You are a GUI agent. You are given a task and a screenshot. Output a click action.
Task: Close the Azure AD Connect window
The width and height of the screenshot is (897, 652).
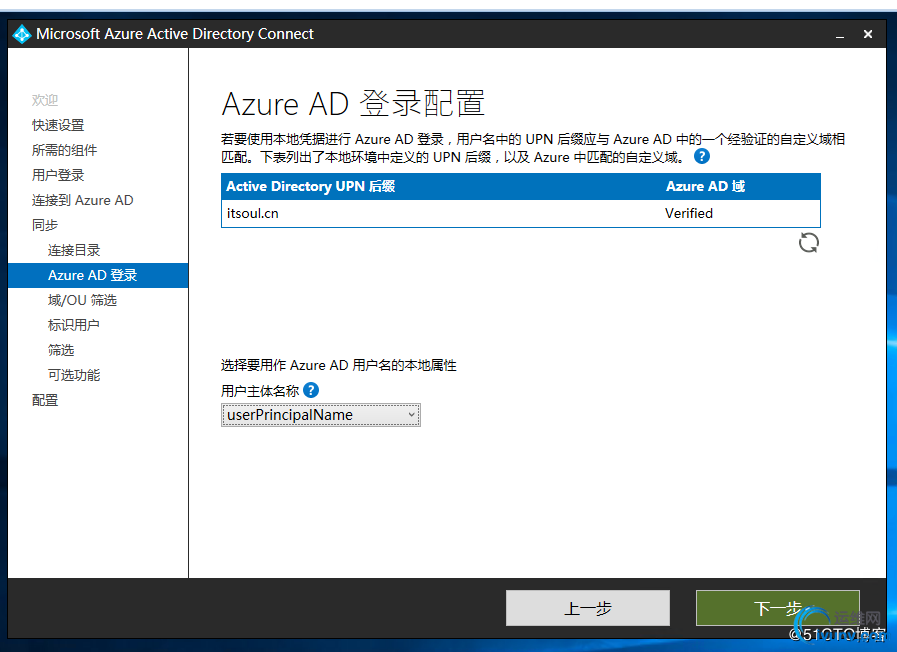coord(868,34)
